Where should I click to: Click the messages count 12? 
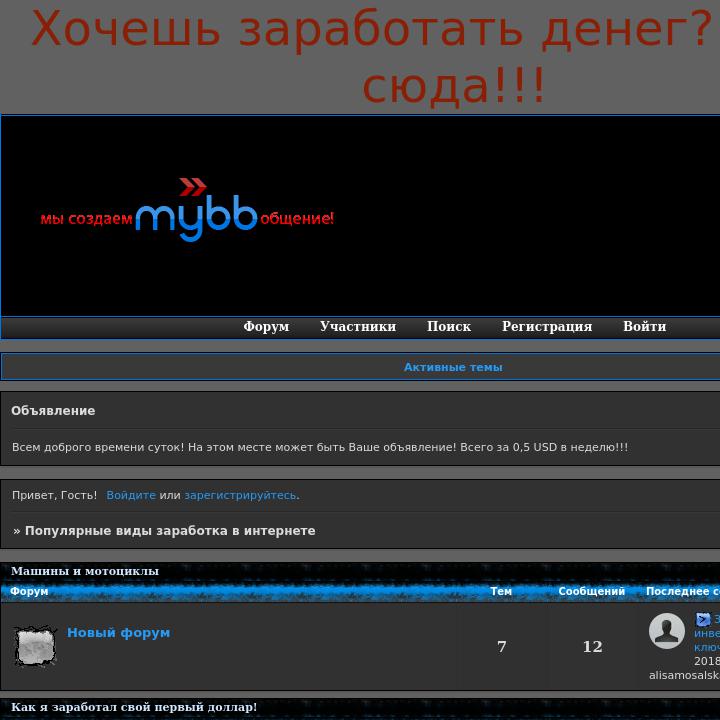tap(592, 647)
